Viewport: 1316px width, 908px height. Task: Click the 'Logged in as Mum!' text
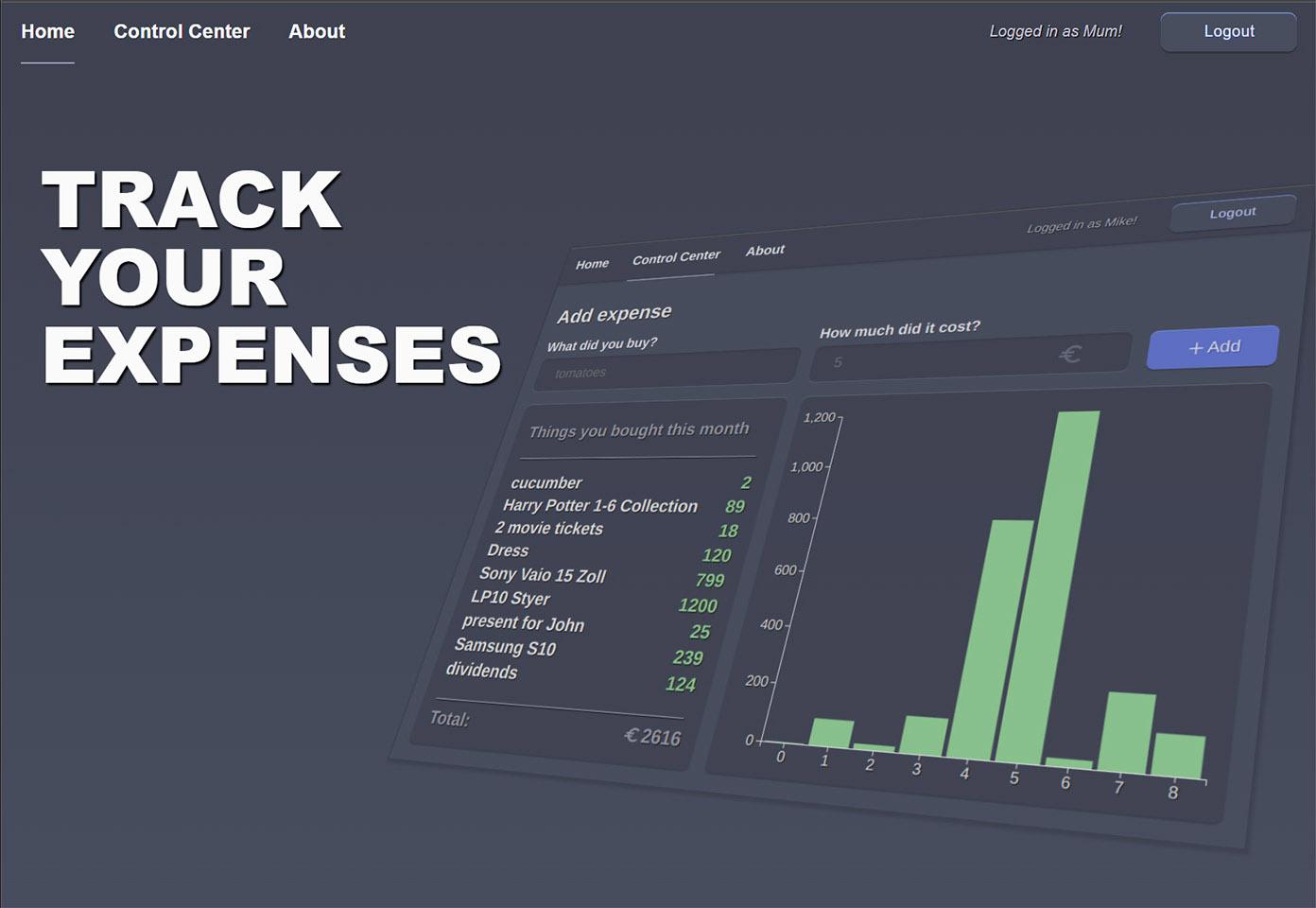pyautogui.click(x=1055, y=31)
